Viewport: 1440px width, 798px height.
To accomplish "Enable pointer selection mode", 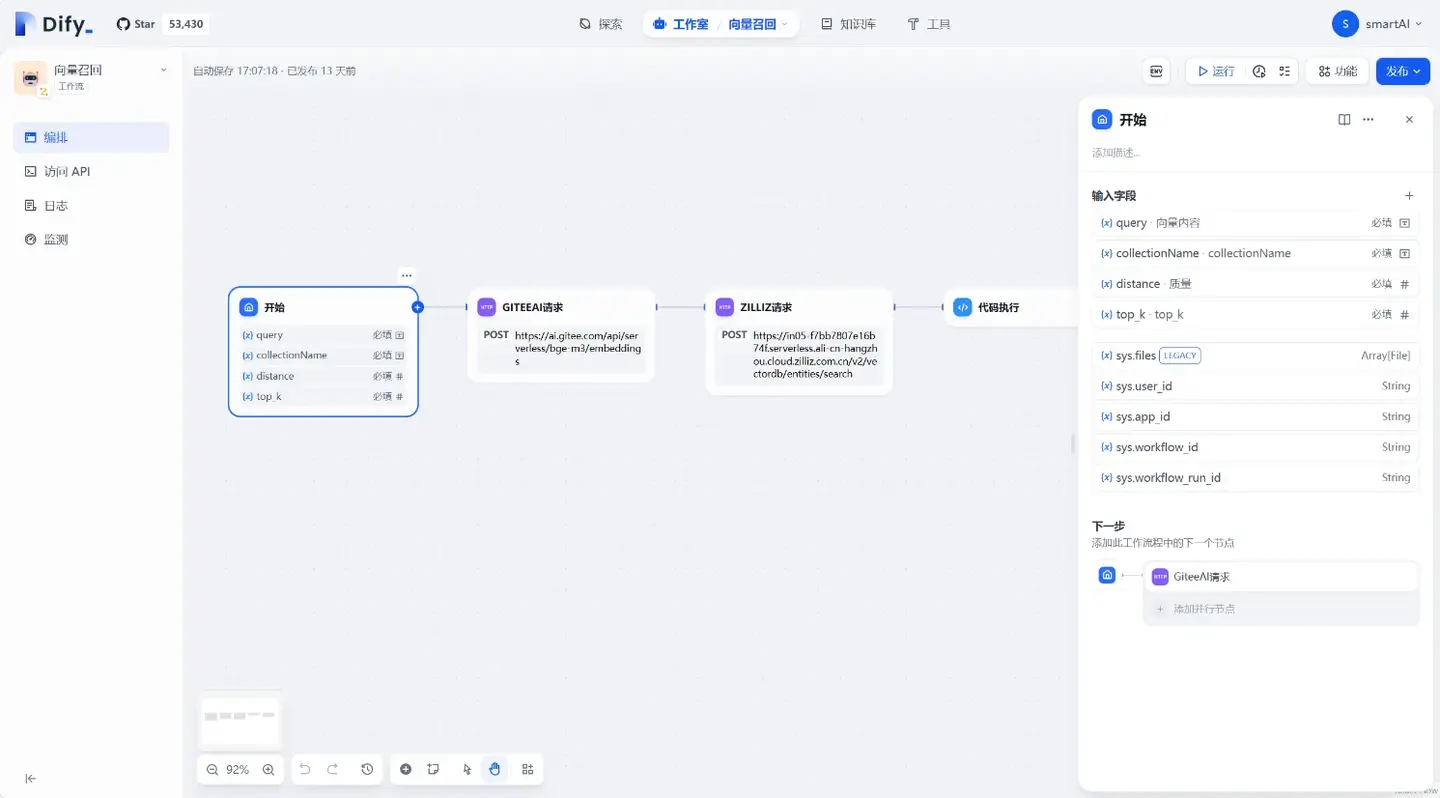I will point(467,769).
